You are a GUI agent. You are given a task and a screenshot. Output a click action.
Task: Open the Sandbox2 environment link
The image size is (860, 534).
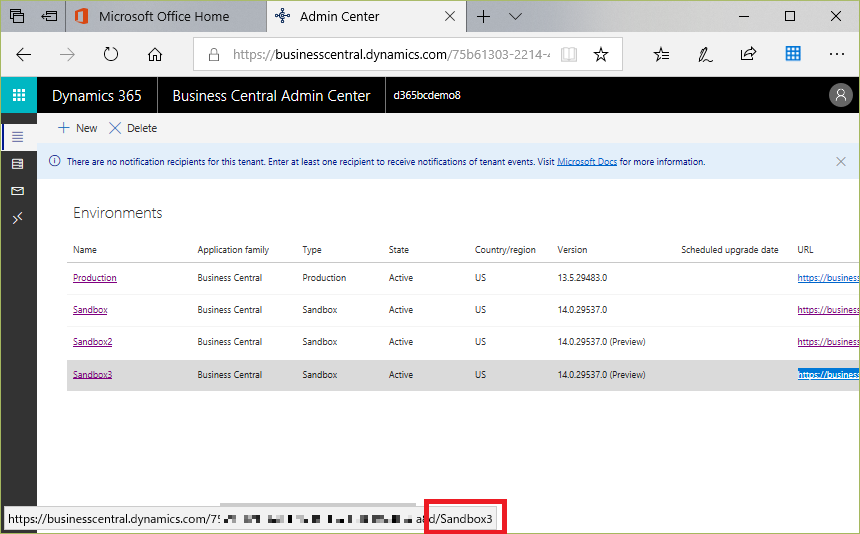[93, 342]
